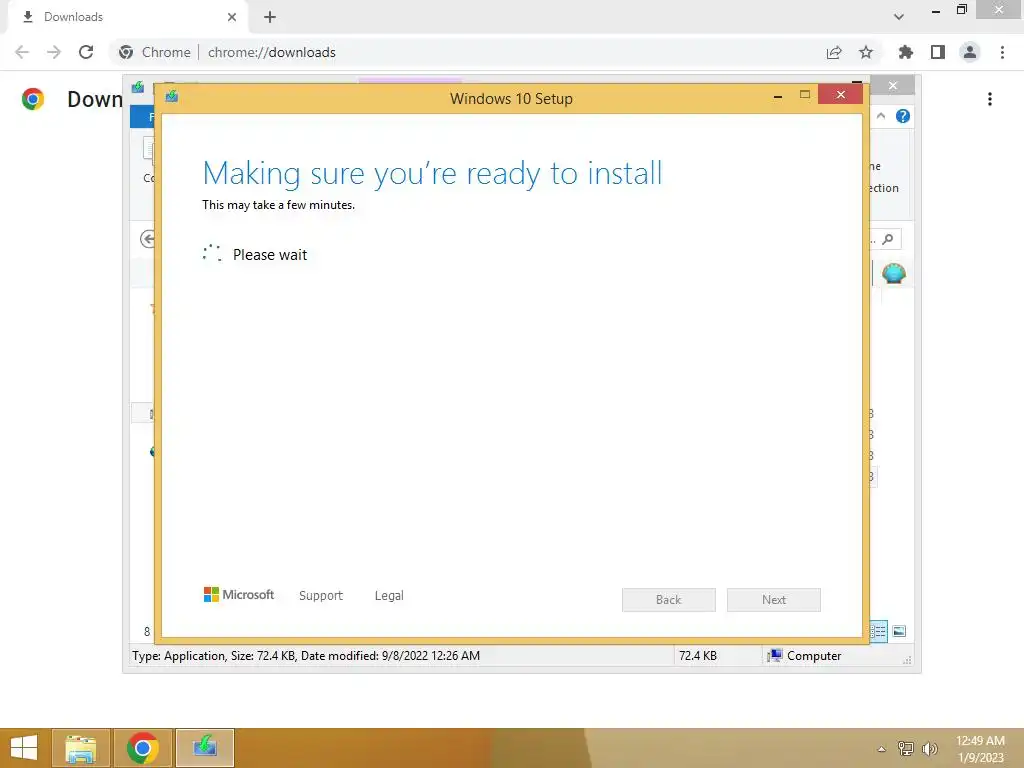Open network icon in system tray
Screen dimensions: 1024x768
click(906, 748)
